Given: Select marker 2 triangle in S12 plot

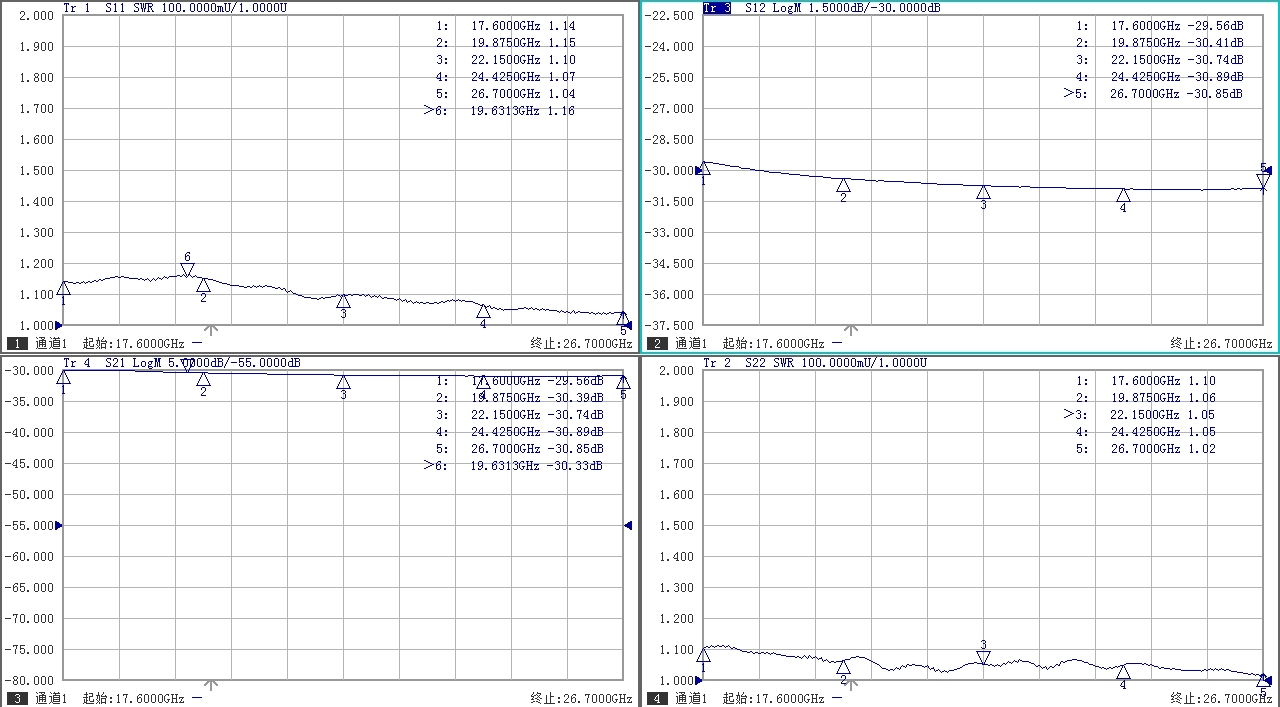Looking at the screenshot, I should click(843, 186).
